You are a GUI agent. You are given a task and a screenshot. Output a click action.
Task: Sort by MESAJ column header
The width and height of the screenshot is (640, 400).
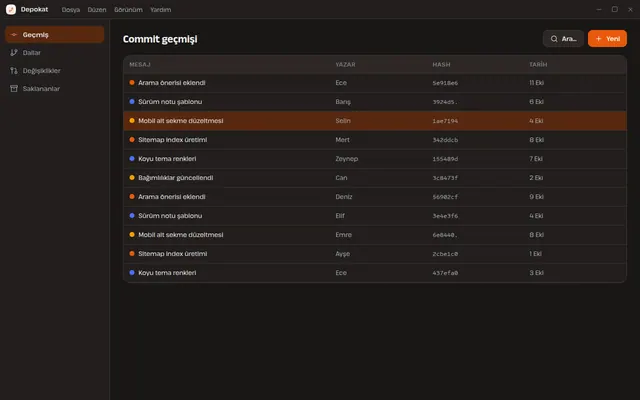click(x=140, y=64)
